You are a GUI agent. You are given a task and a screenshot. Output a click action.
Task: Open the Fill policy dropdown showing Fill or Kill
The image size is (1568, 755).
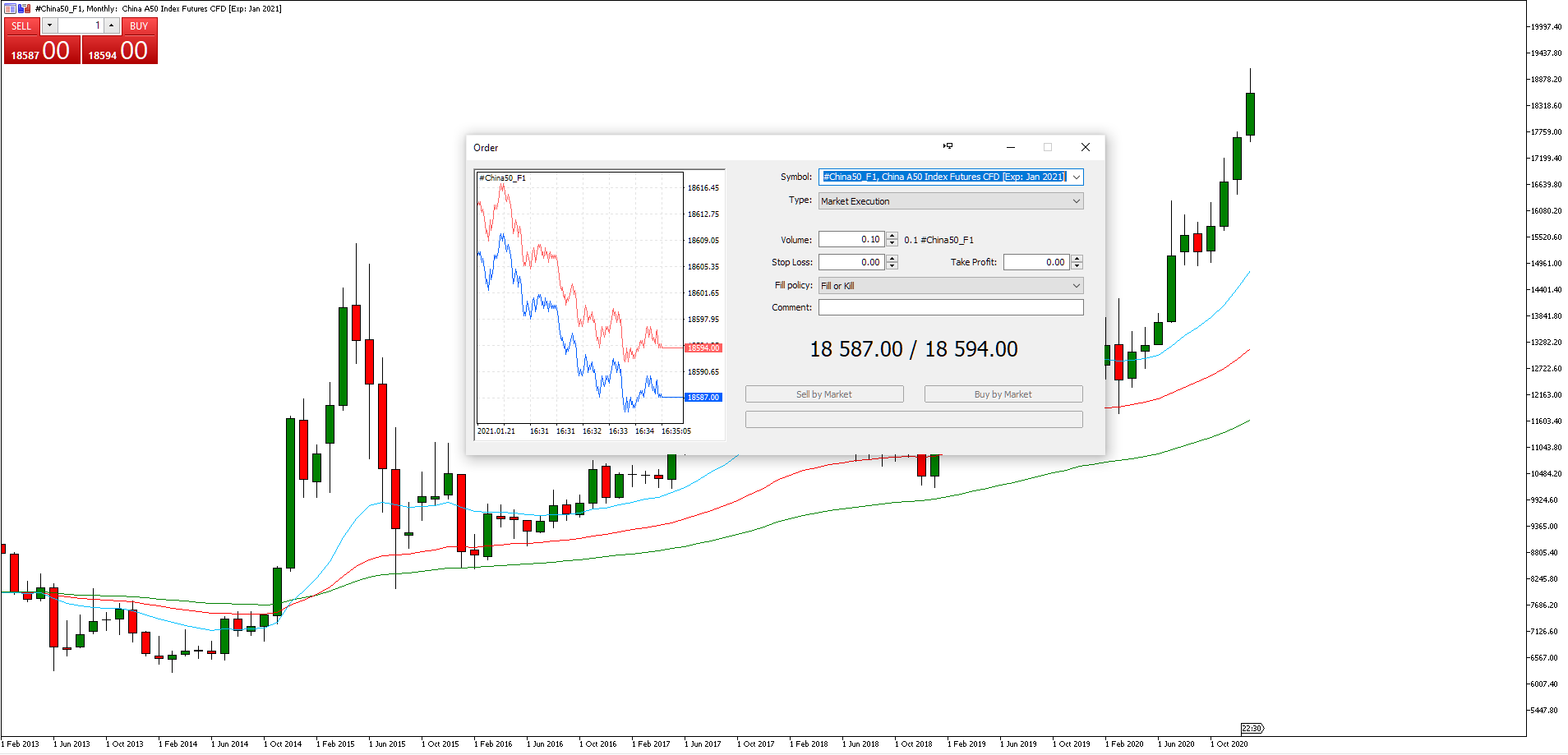point(951,286)
